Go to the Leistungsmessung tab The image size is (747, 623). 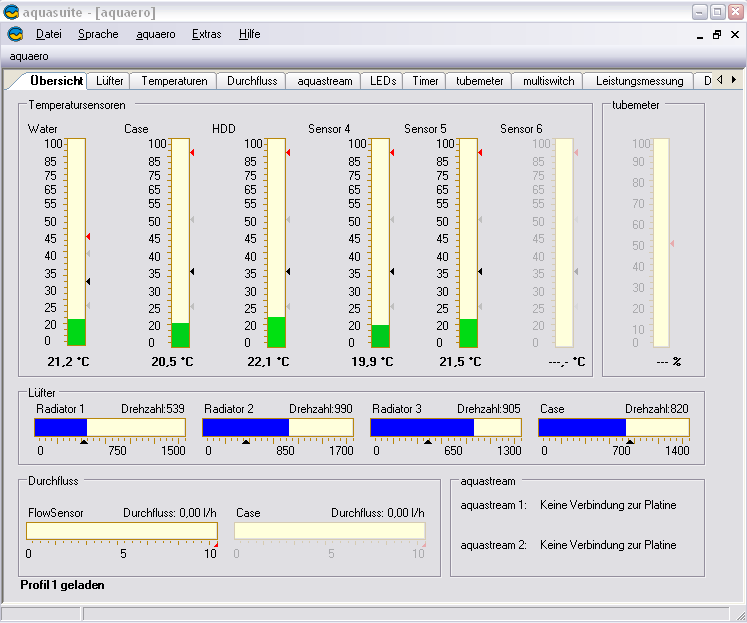click(639, 81)
